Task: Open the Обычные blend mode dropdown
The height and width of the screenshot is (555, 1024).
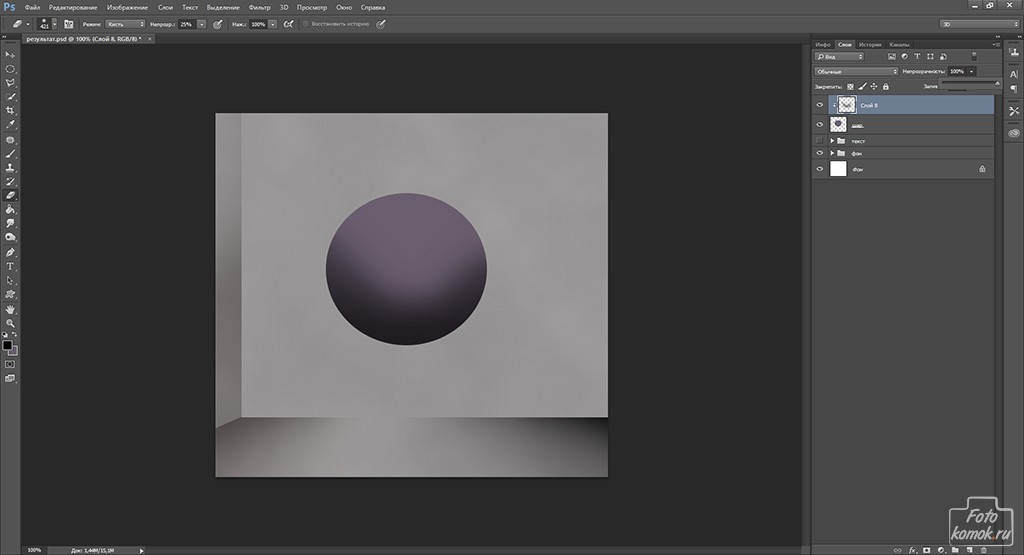Action: (856, 71)
